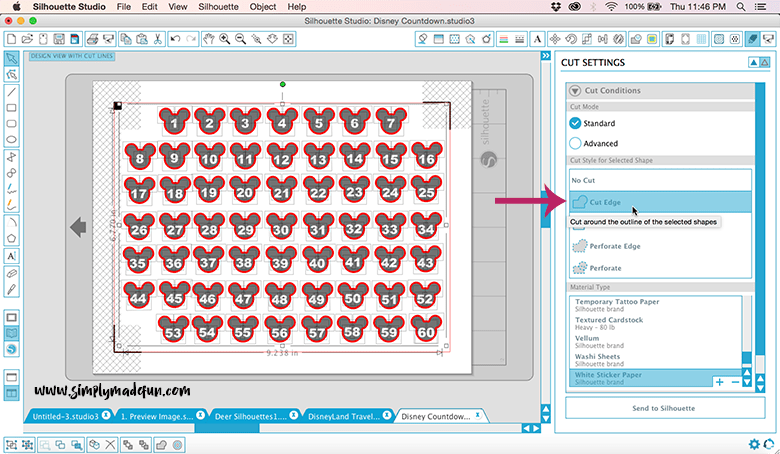This screenshot has height=454, width=780.
Task: Create a new document with toolbar icon
Action: [11, 39]
